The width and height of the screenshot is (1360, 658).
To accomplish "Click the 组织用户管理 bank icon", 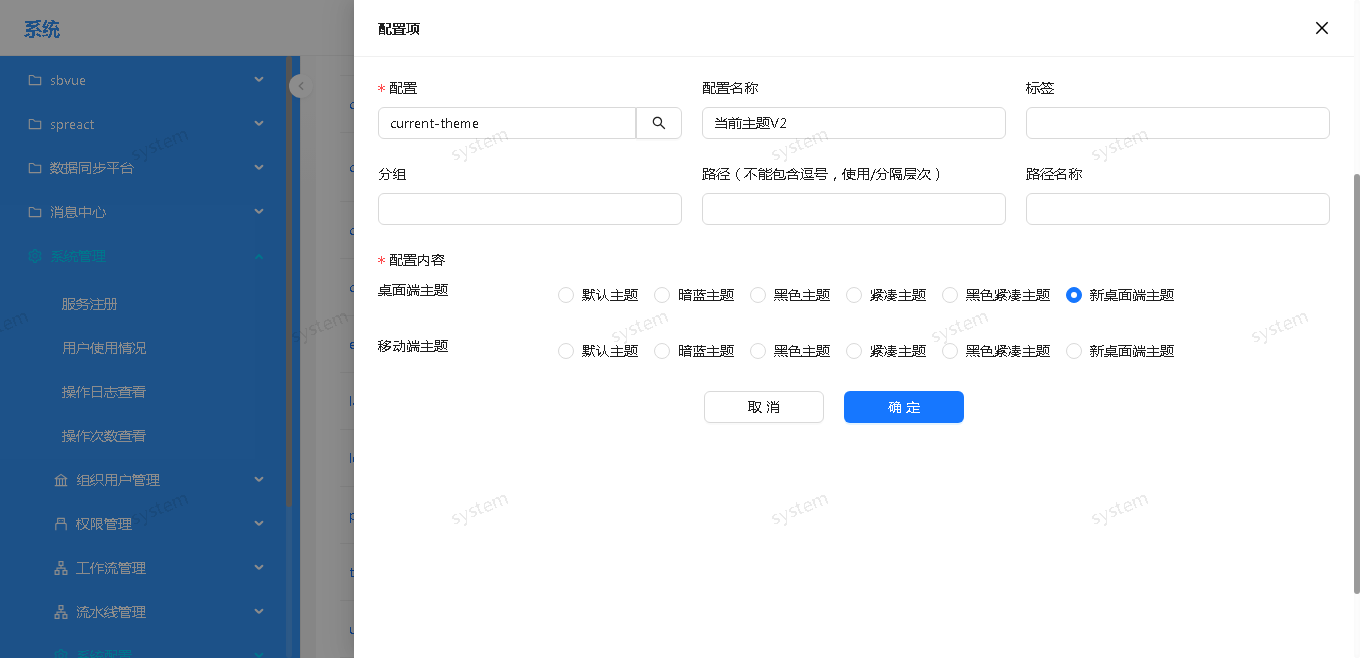I will pyautogui.click(x=61, y=480).
